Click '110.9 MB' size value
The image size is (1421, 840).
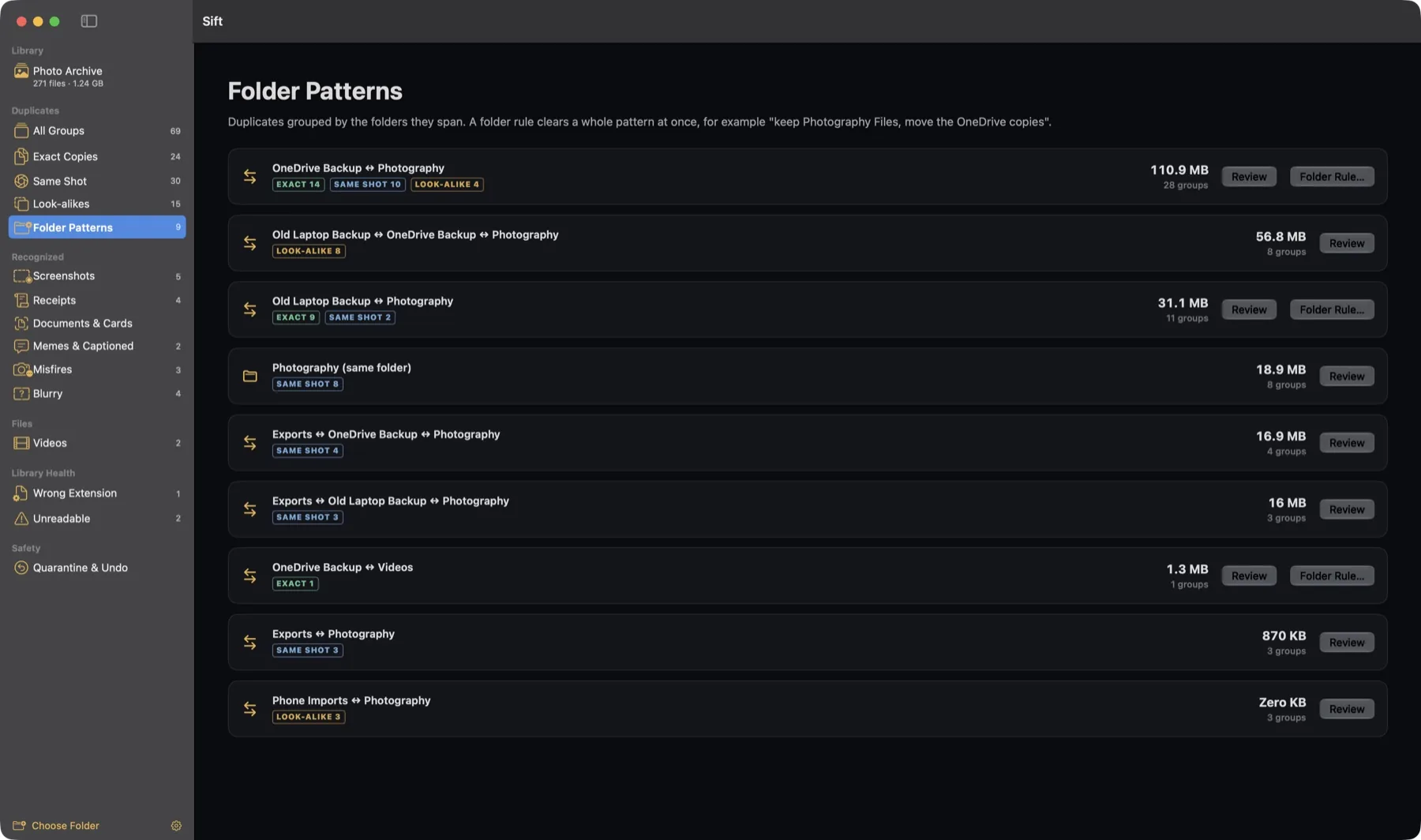[x=1179, y=171]
